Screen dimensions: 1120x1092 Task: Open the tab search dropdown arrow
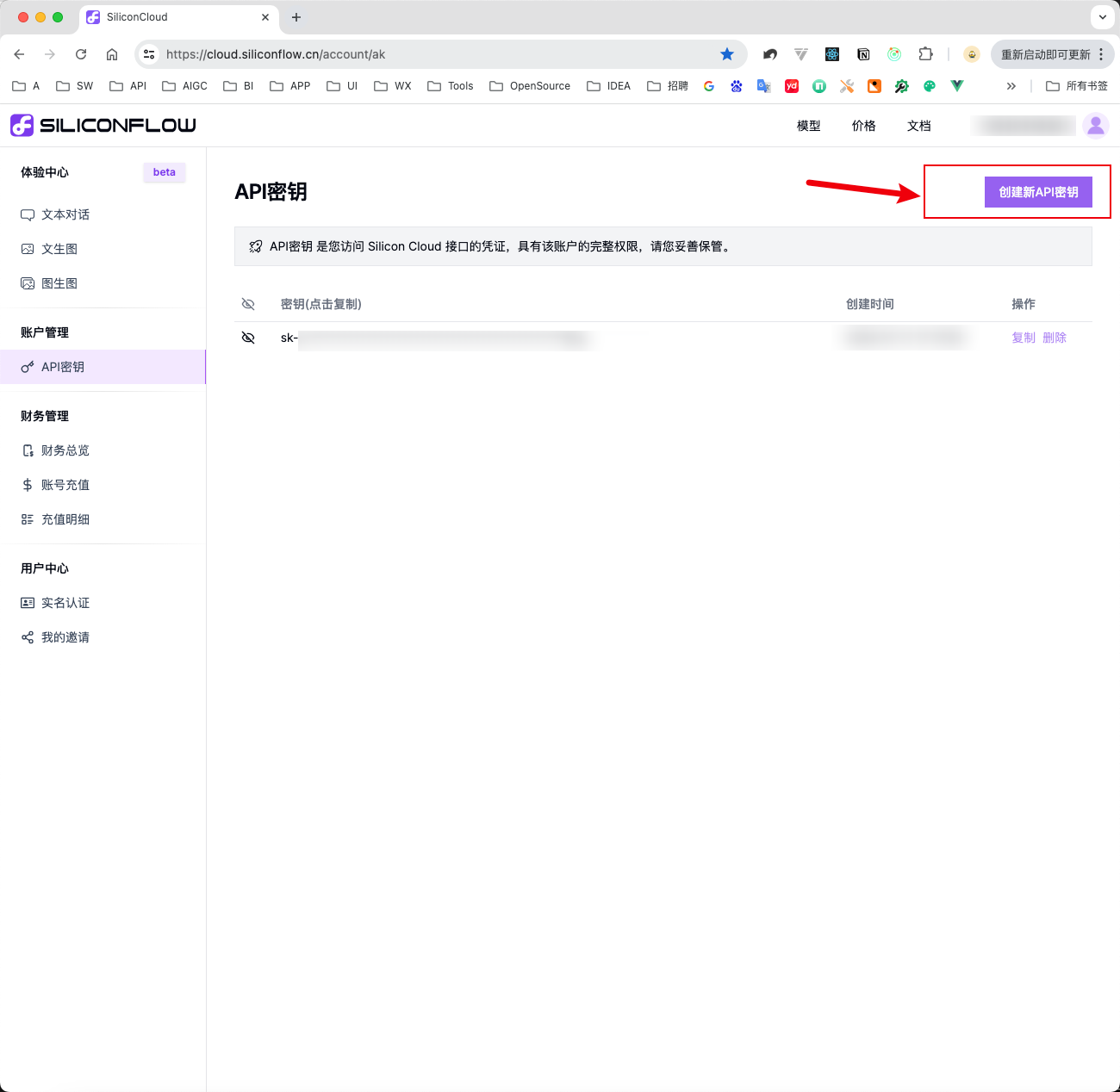point(1102,17)
